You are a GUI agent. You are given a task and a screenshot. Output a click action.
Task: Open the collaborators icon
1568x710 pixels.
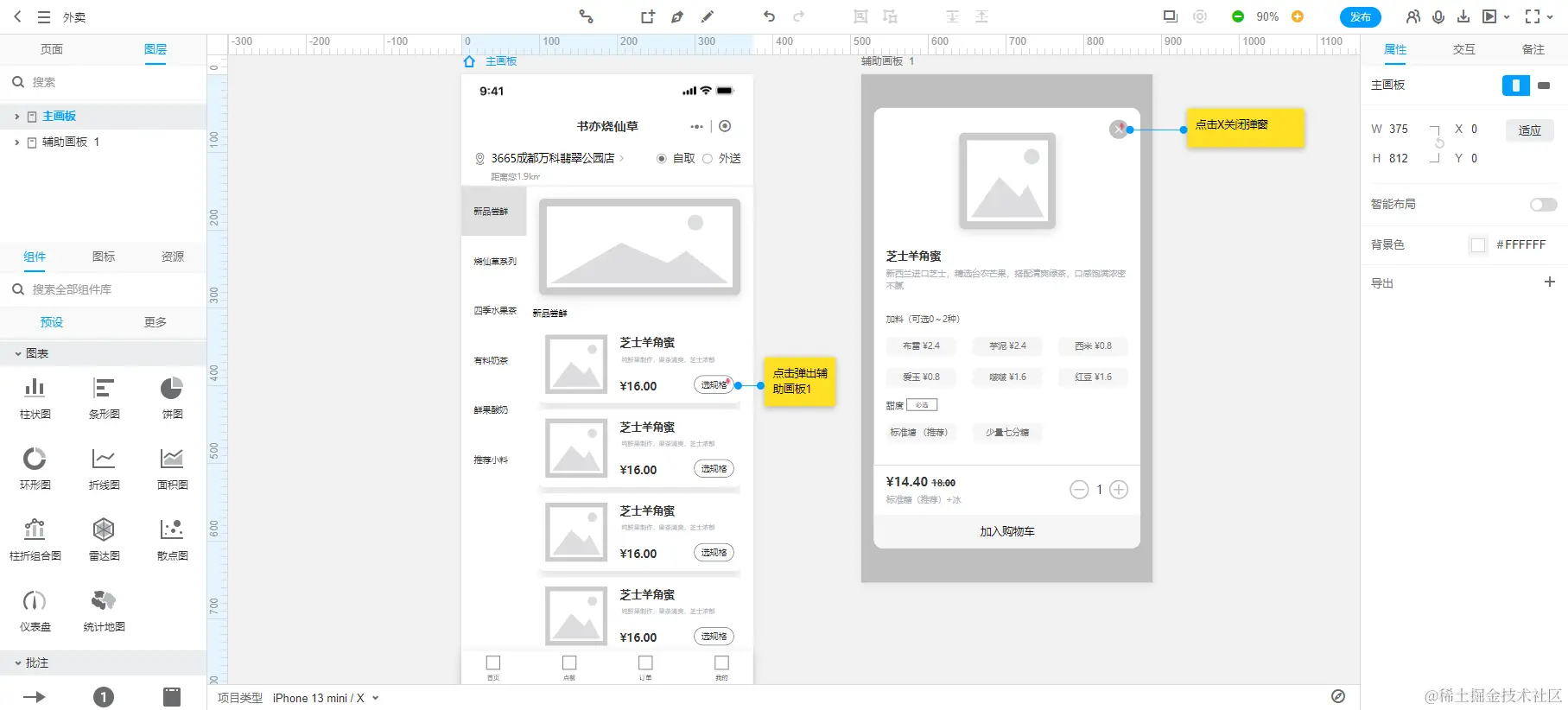click(1412, 16)
